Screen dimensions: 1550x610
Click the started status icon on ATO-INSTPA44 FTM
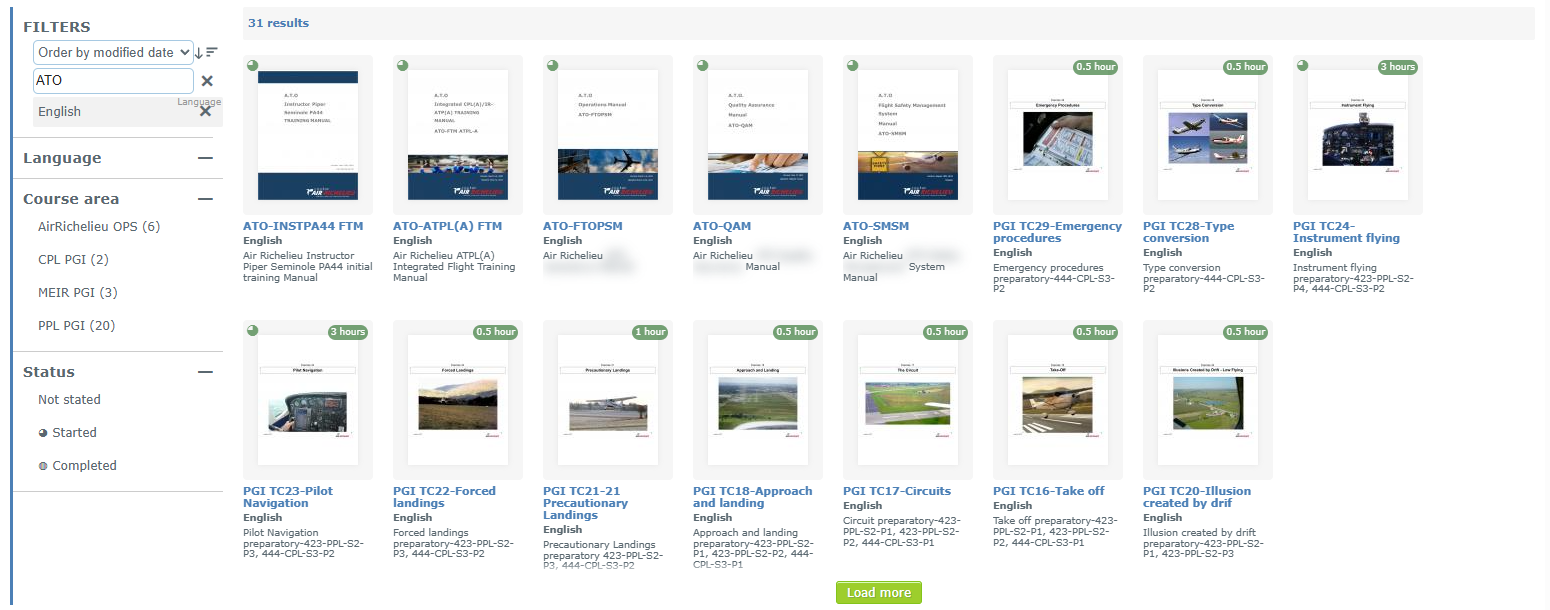click(x=252, y=65)
